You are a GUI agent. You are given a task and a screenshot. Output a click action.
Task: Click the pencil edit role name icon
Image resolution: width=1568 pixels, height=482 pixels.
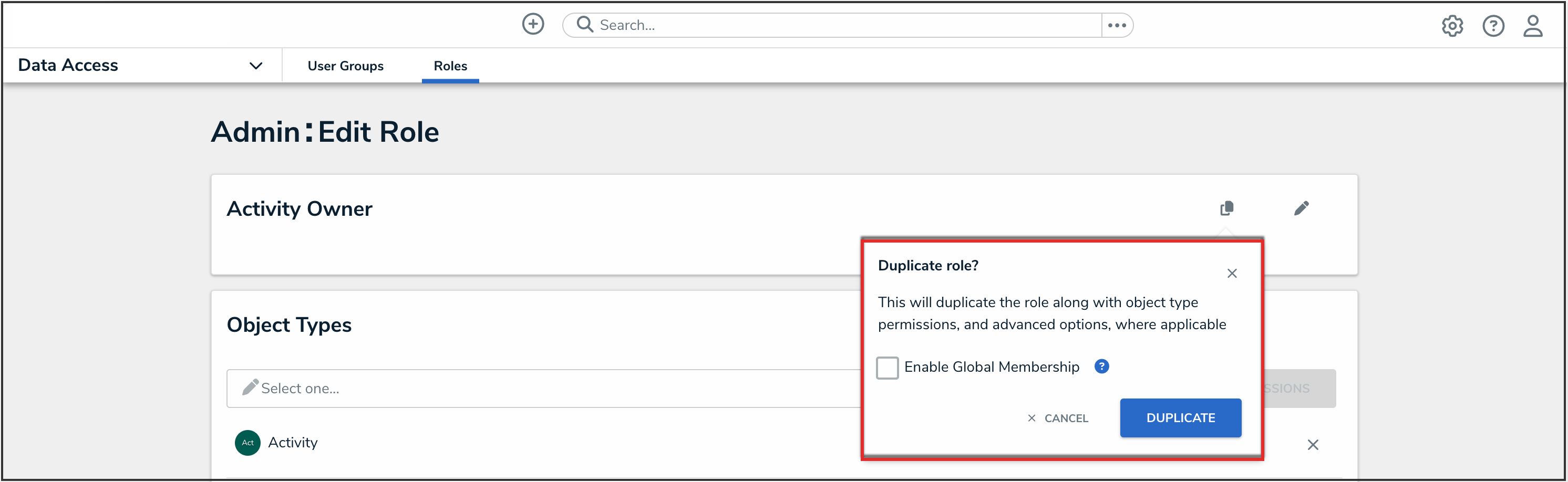1301,208
